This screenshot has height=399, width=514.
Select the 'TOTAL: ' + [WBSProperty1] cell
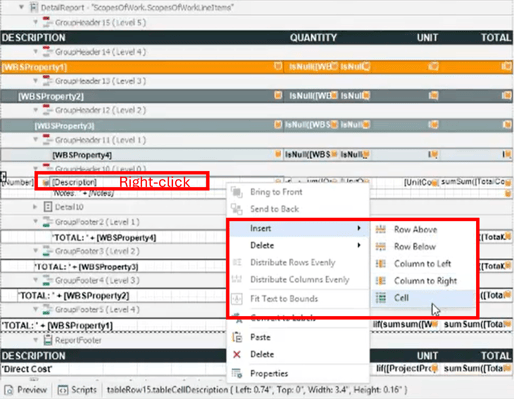pyautogui.click(x=113, y=325)
